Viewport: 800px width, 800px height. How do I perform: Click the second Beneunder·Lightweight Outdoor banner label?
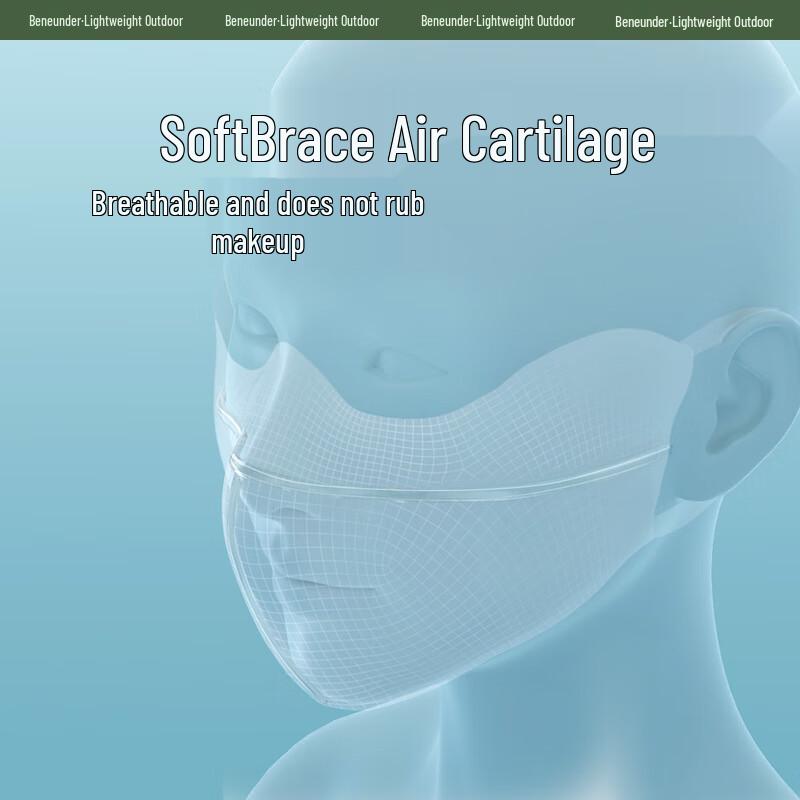pos(302,21)
